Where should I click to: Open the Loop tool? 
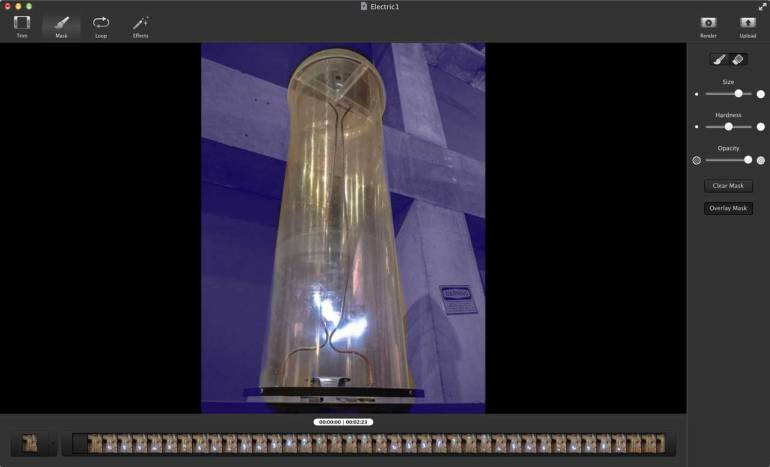click(x=101, y=27)
